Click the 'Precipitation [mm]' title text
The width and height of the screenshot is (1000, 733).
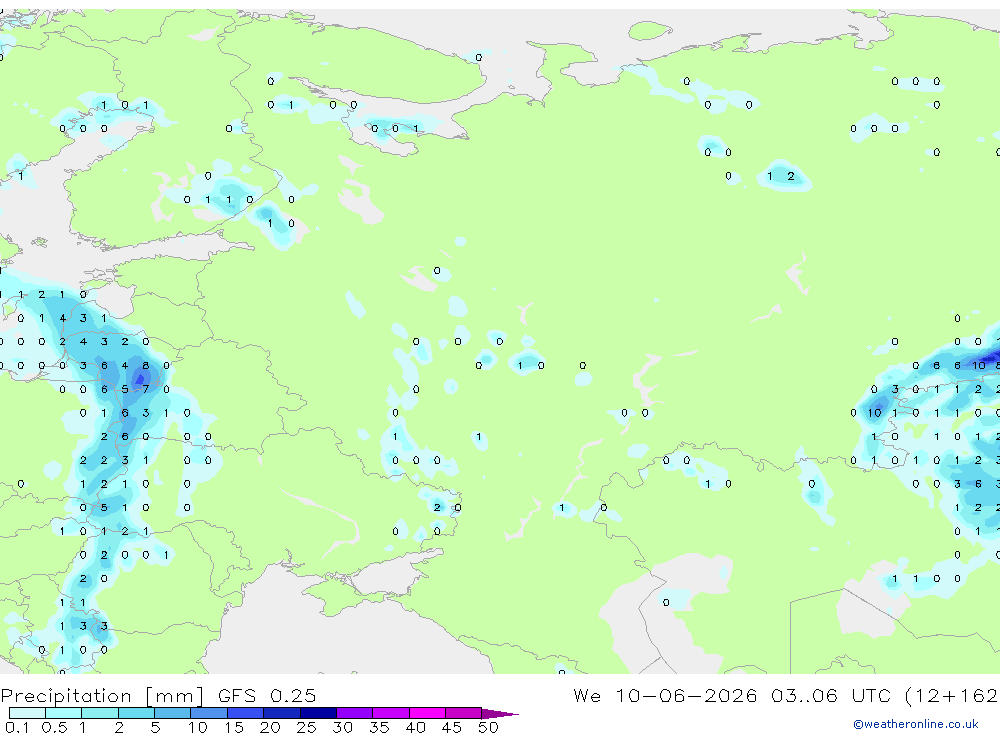coord(102,696)
